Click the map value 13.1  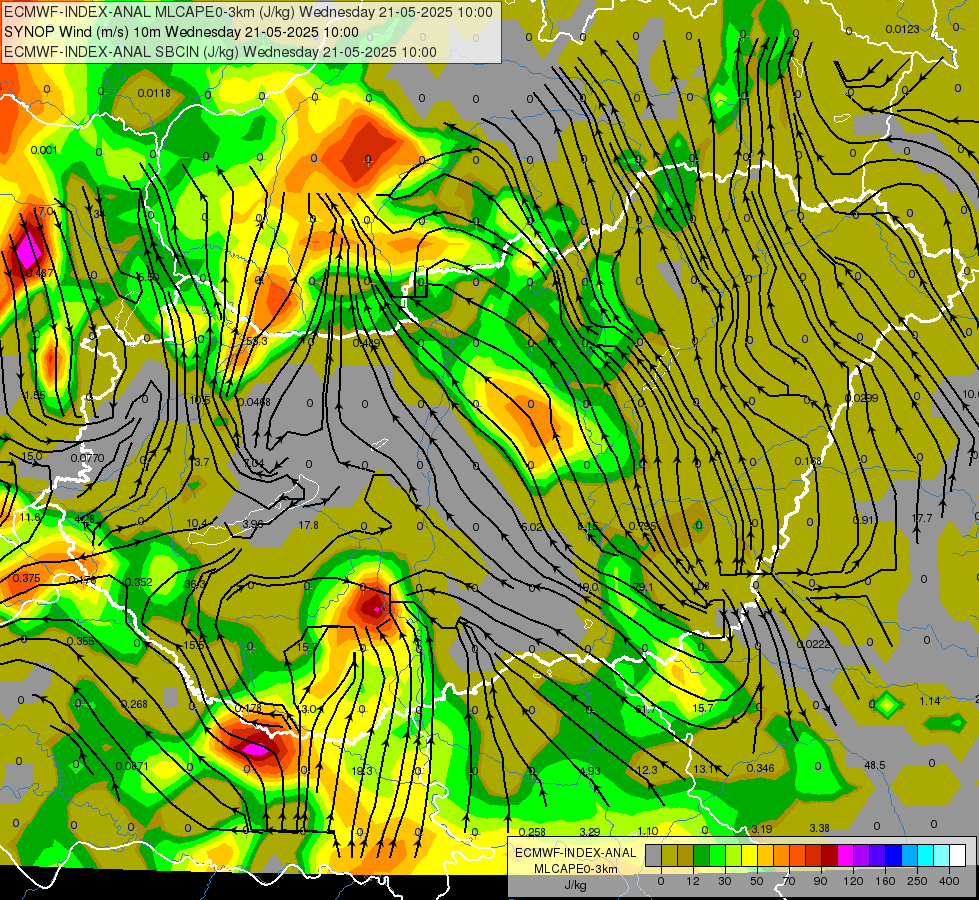pyautogui.click(x=704, y=769)
